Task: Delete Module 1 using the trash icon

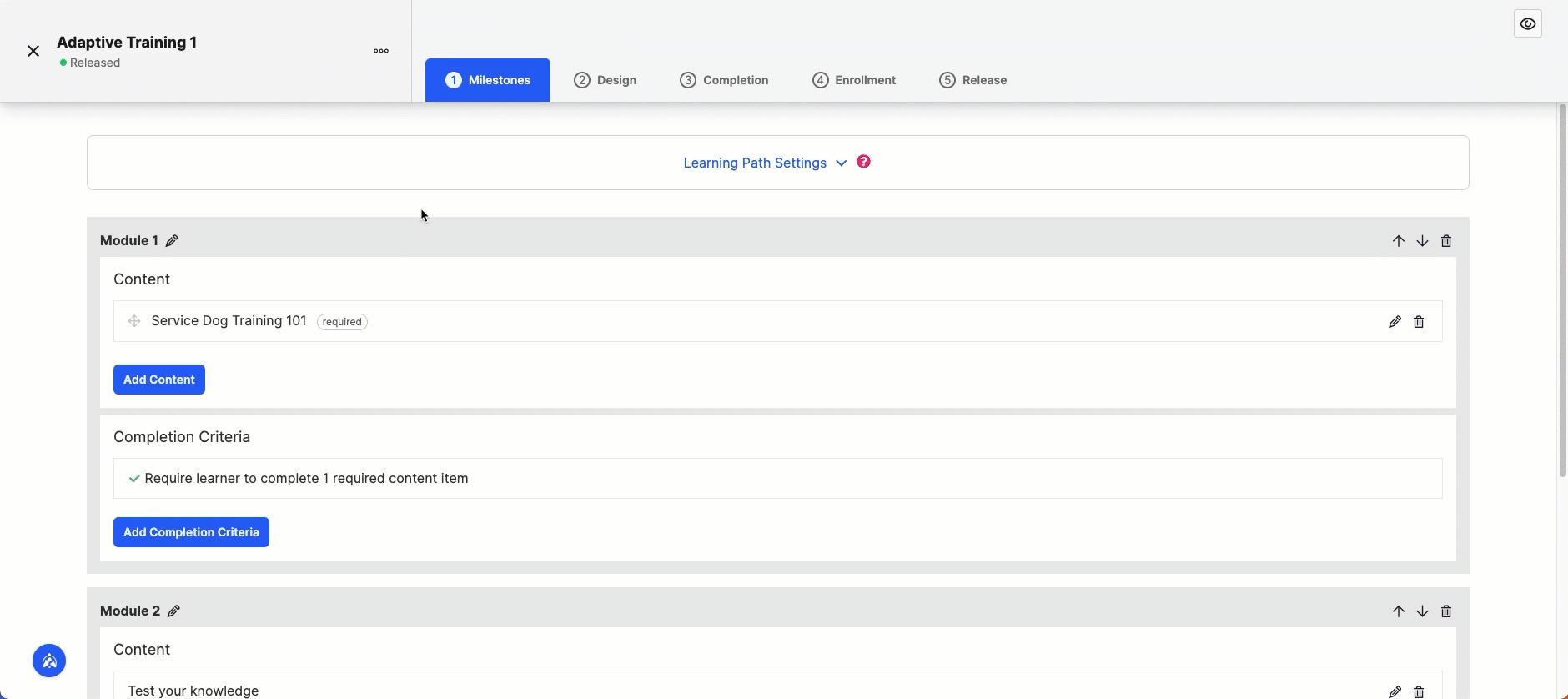Action: (x=1446, y=241)
